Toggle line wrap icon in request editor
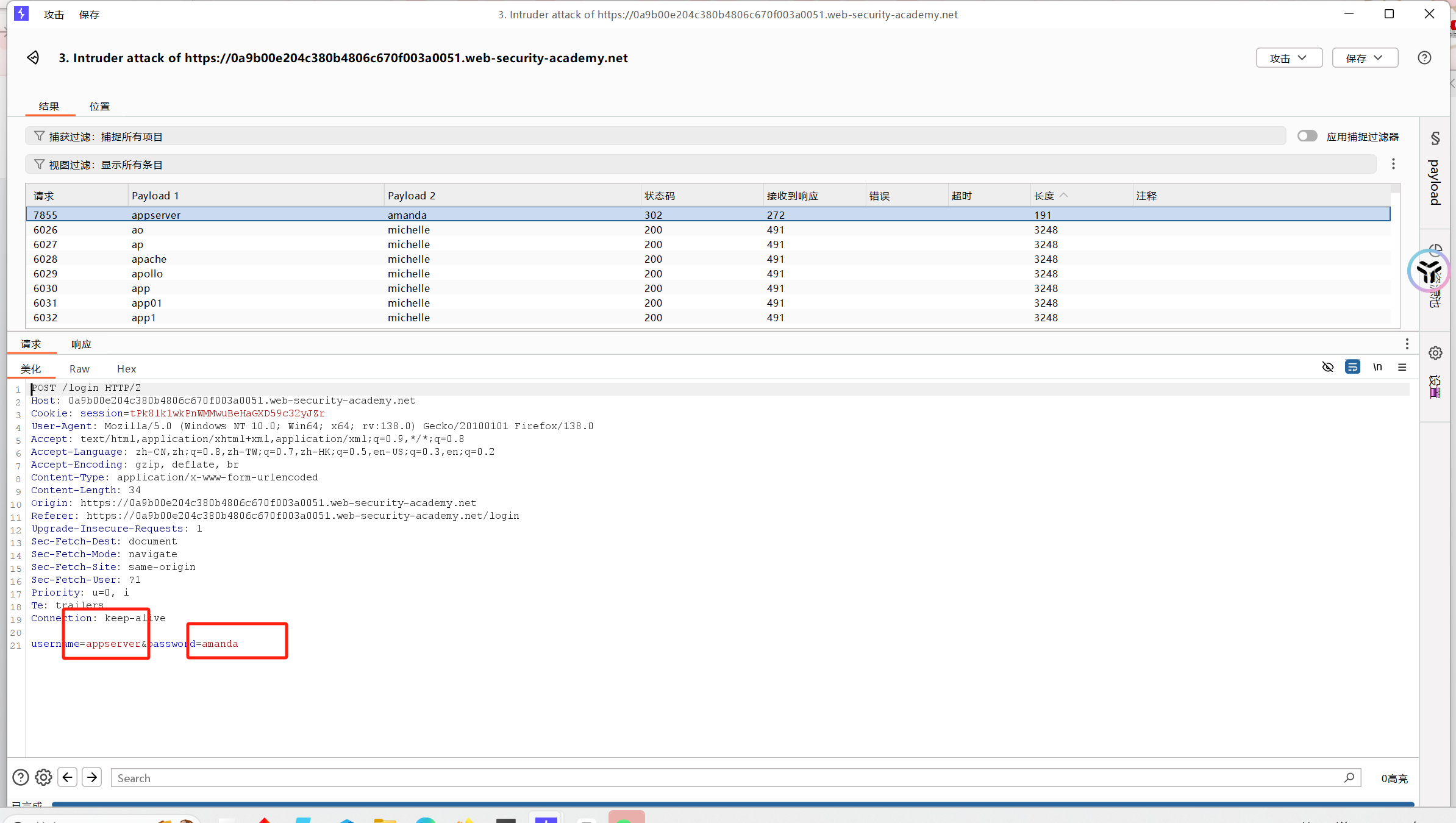Image resolution: width=1456 pixels, height=823 pixels. pyautogui.click(x=1352, y=367)
